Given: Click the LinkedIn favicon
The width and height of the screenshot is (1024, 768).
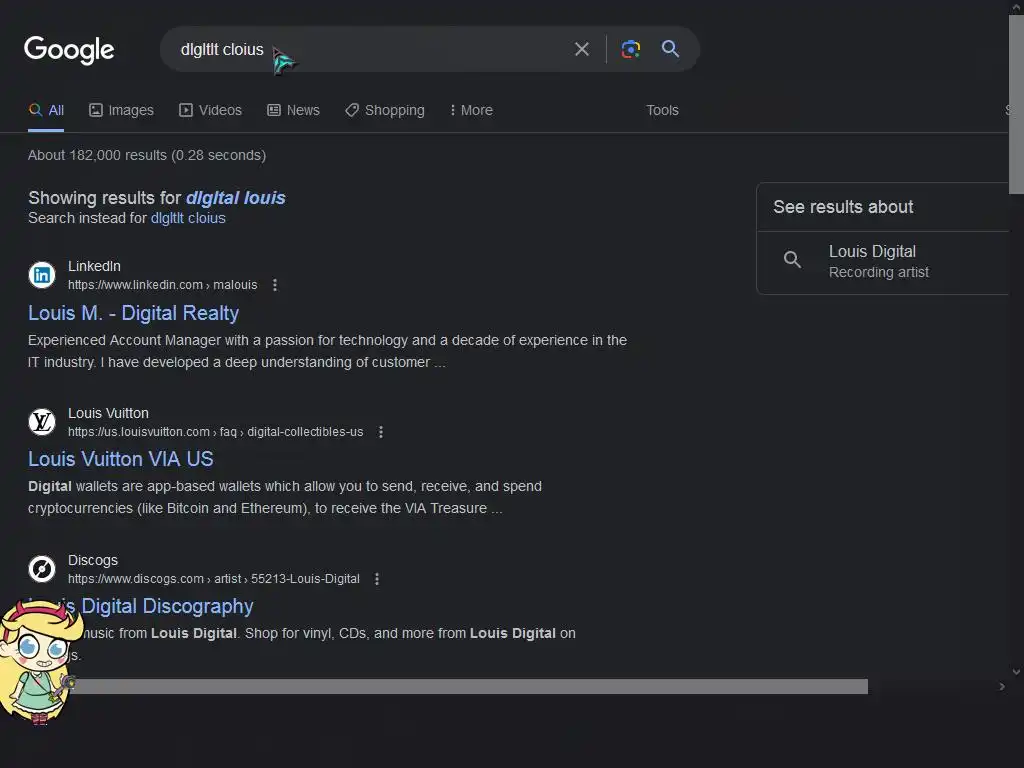Looking at the screenshot, I should pyautogui.click(x=42, y=275).
